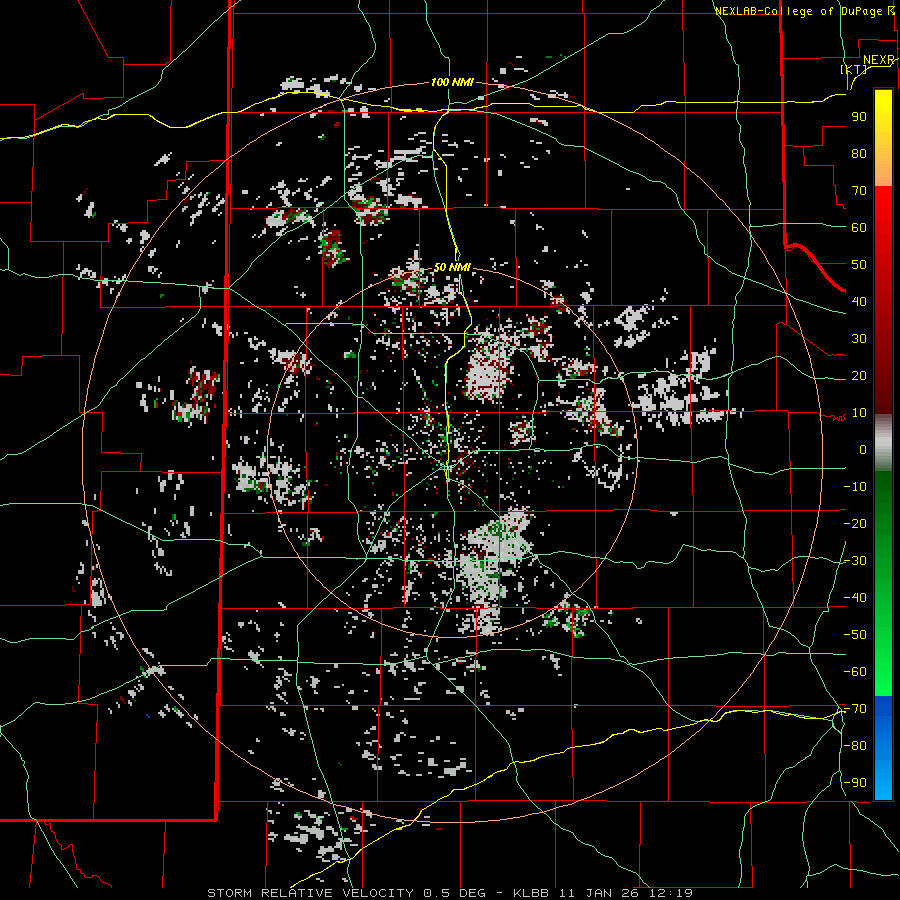Click the 50 value on velocity scale
Image resolution: width=900 pixels, height=900 pixels.
(x=859, y=265)
